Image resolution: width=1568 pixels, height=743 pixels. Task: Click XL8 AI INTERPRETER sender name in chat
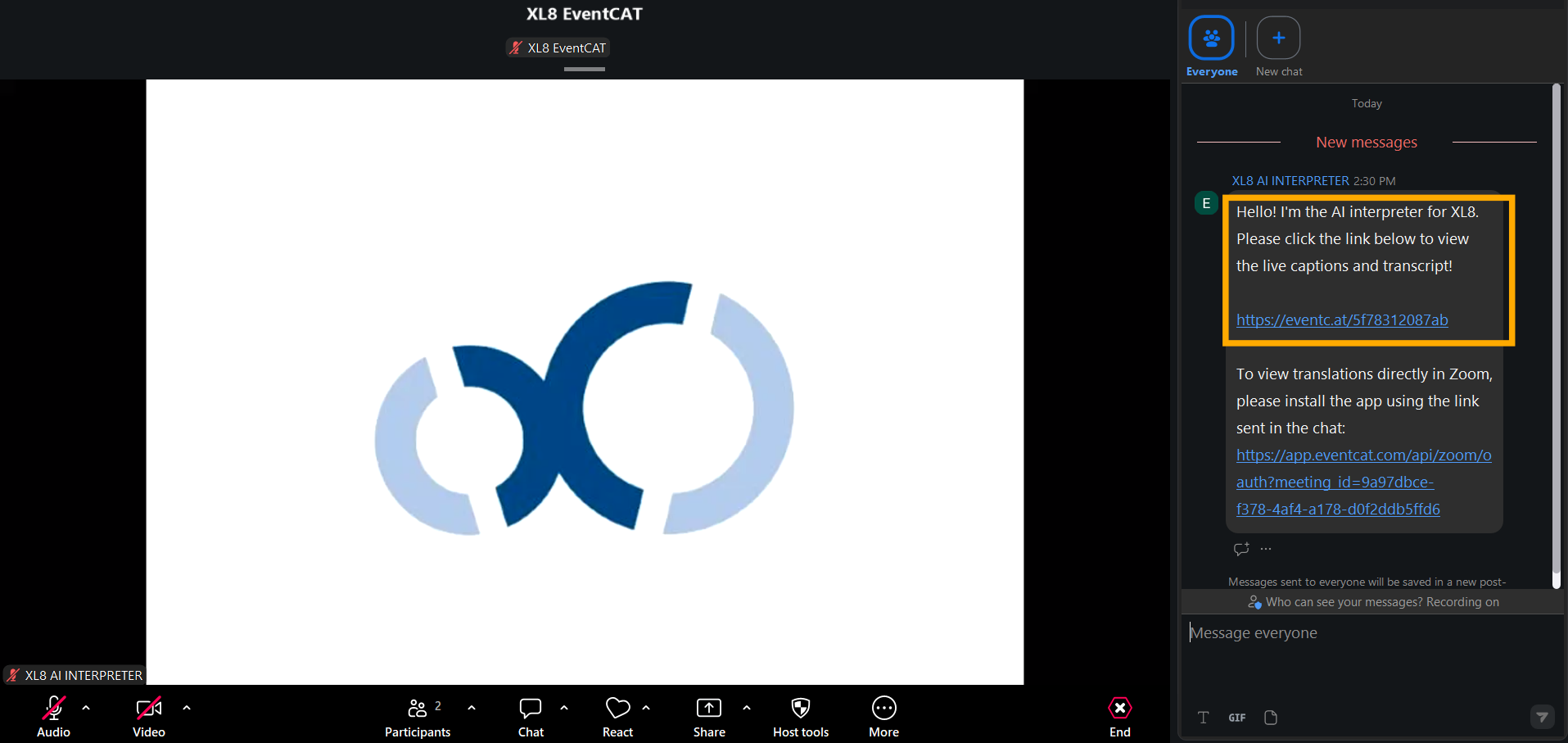pyautogui.click(x=1290, y=181)
